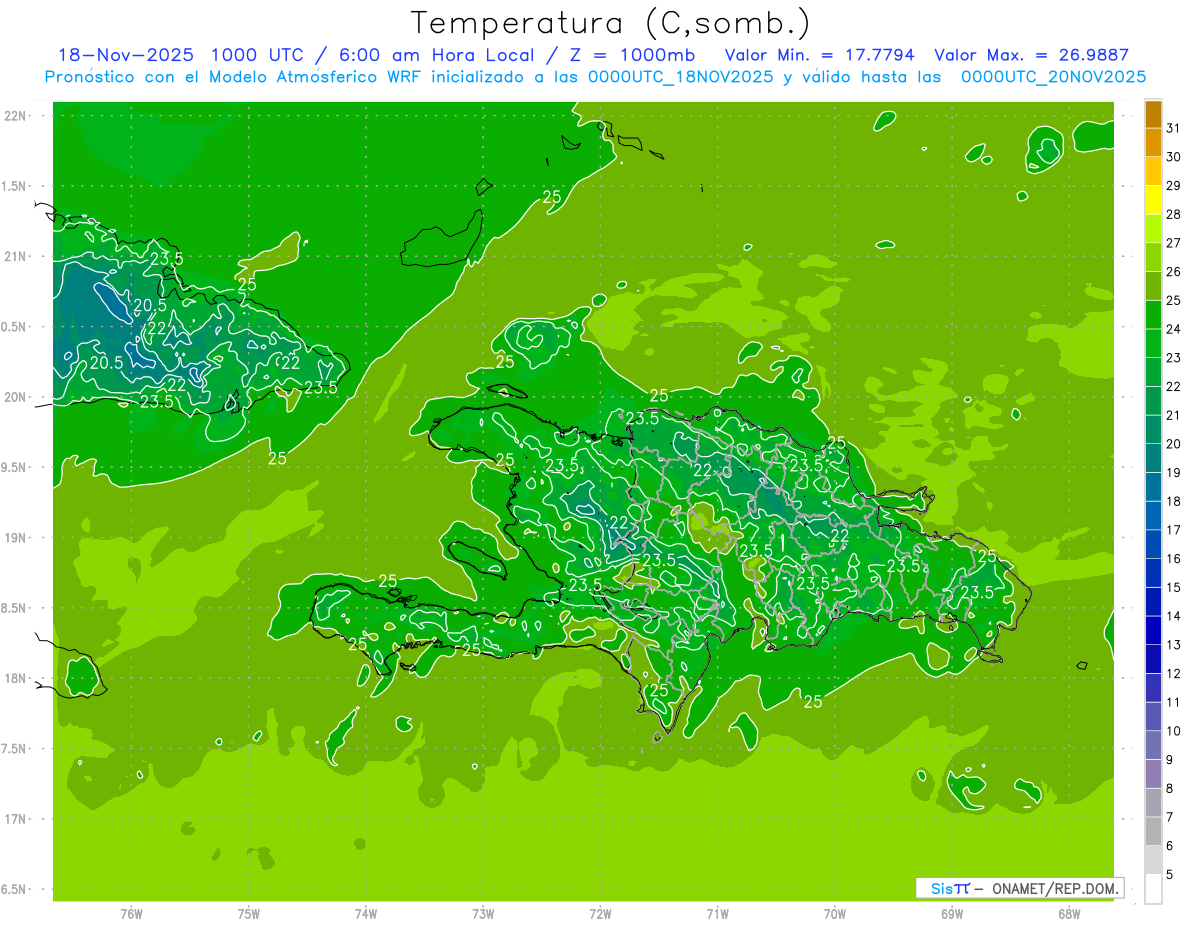
Task: Click the '5' label on the color scale
Action: click(1170, 874)
